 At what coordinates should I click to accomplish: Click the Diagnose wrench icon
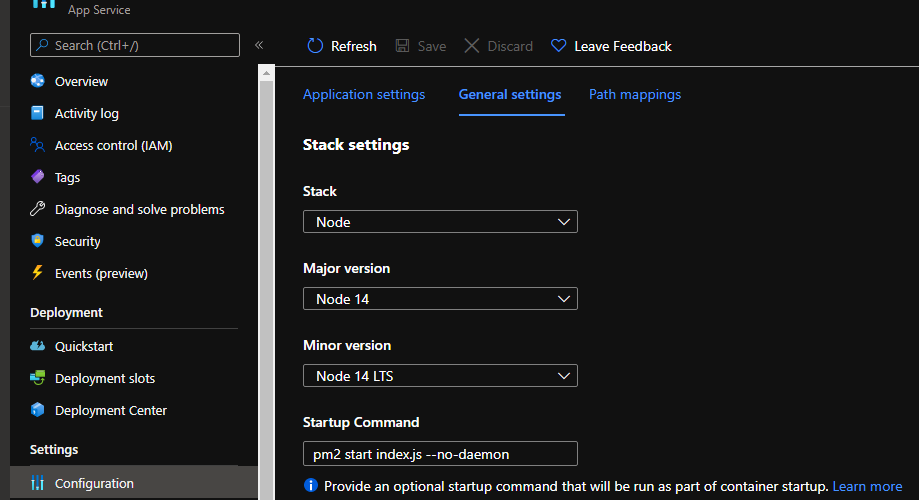click(38, 209)
